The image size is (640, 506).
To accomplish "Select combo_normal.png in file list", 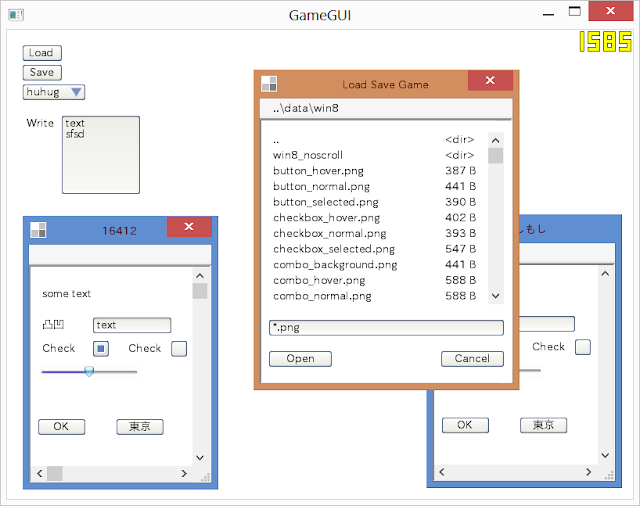I will (374, 296).
